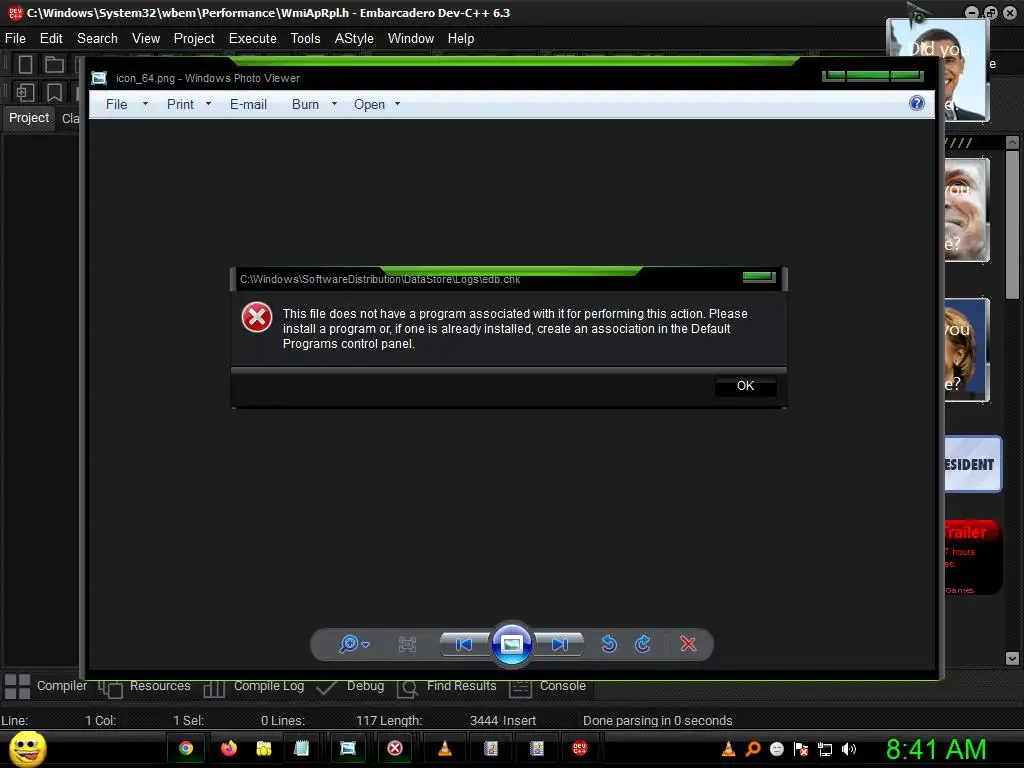Open the Window menu in Dev-C++
This screenshot has width=1024, height=768.
click(411, 39)
